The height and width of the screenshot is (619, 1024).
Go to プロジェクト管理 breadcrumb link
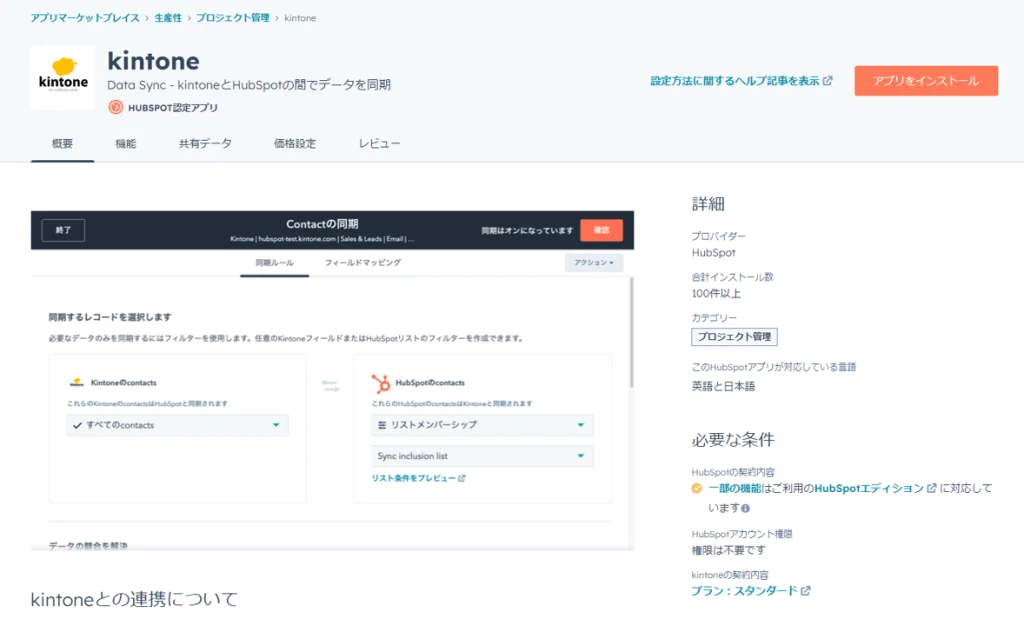click(232, 18)
